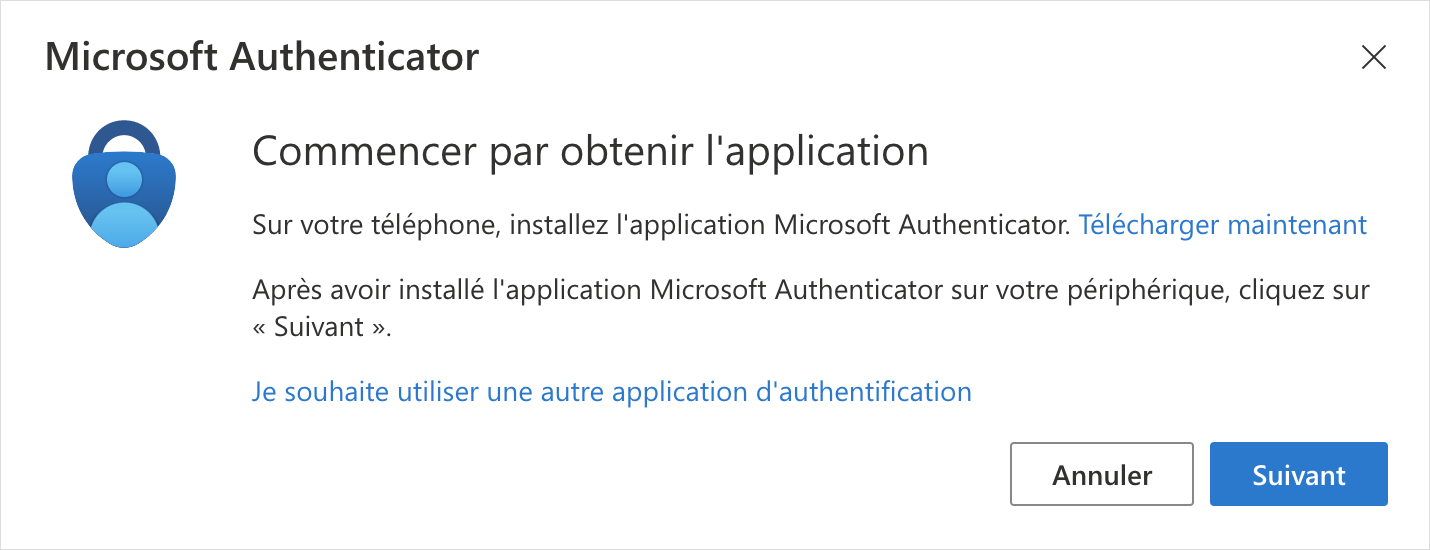Proceed to the next setup step

pyautogui.click(x=1298, y=474)
